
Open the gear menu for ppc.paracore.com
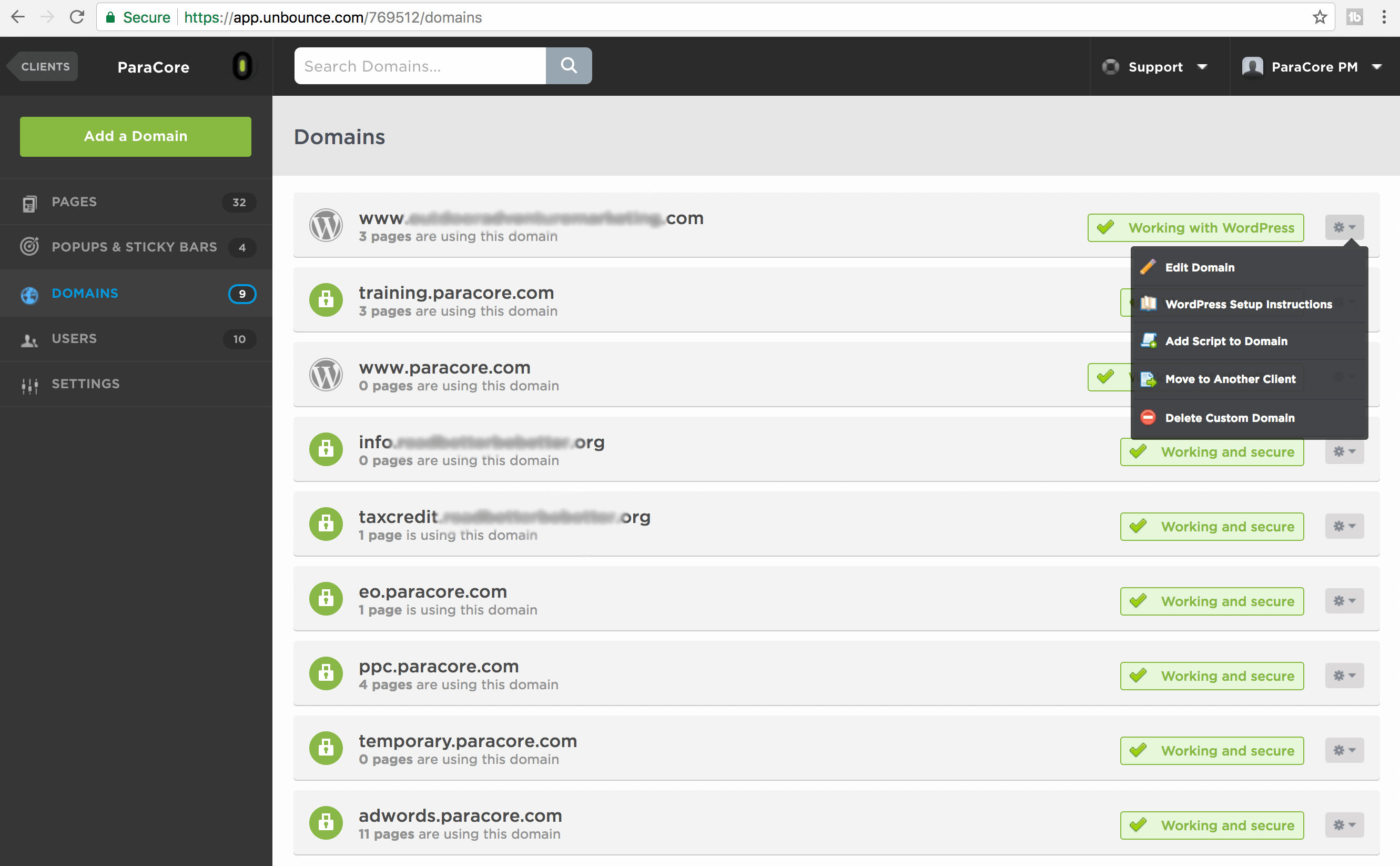click(x=1344, y=675)
